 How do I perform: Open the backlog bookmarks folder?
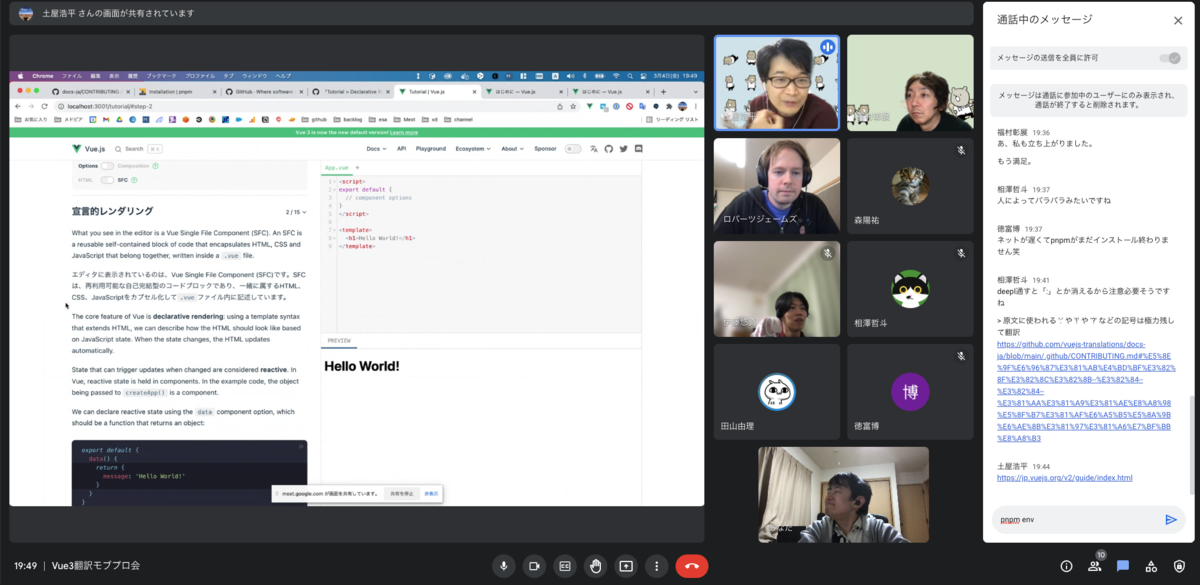click(x=351, y=119)
